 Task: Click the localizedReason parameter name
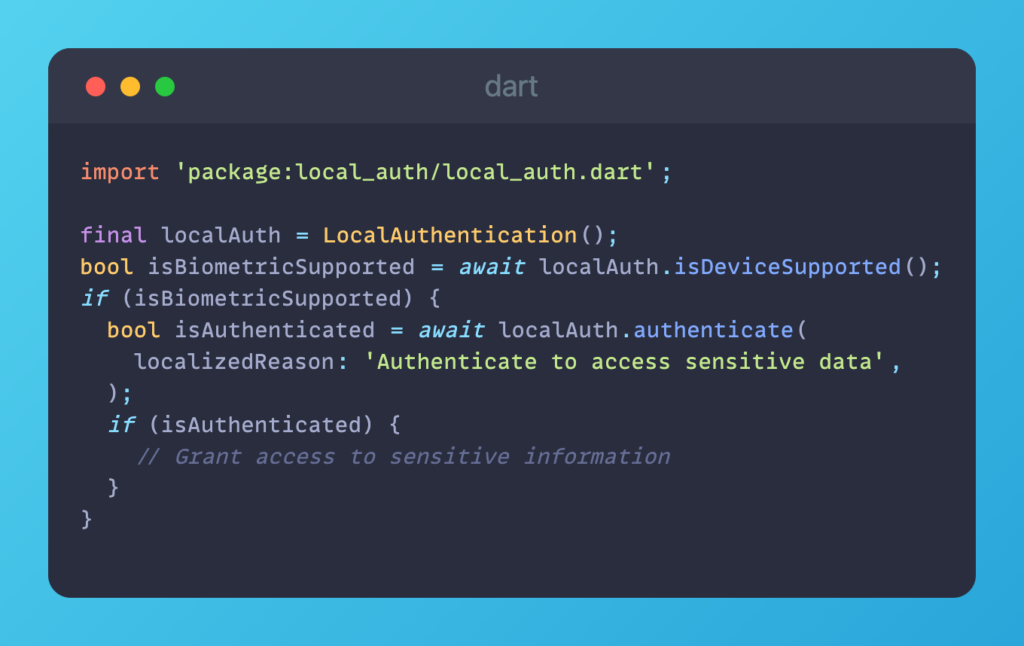[x=234, y=362]
